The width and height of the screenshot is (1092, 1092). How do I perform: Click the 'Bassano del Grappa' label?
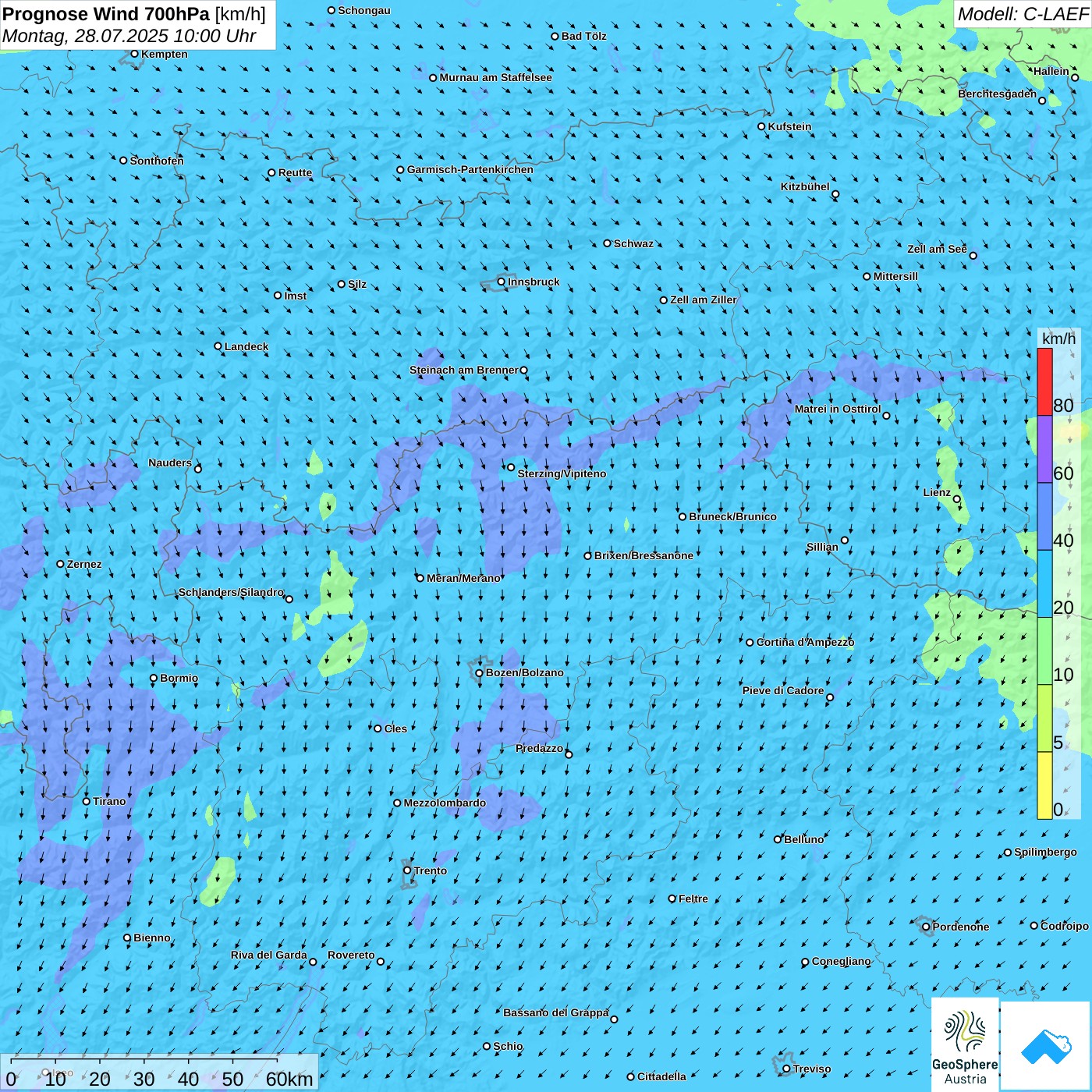point(555,1012)
